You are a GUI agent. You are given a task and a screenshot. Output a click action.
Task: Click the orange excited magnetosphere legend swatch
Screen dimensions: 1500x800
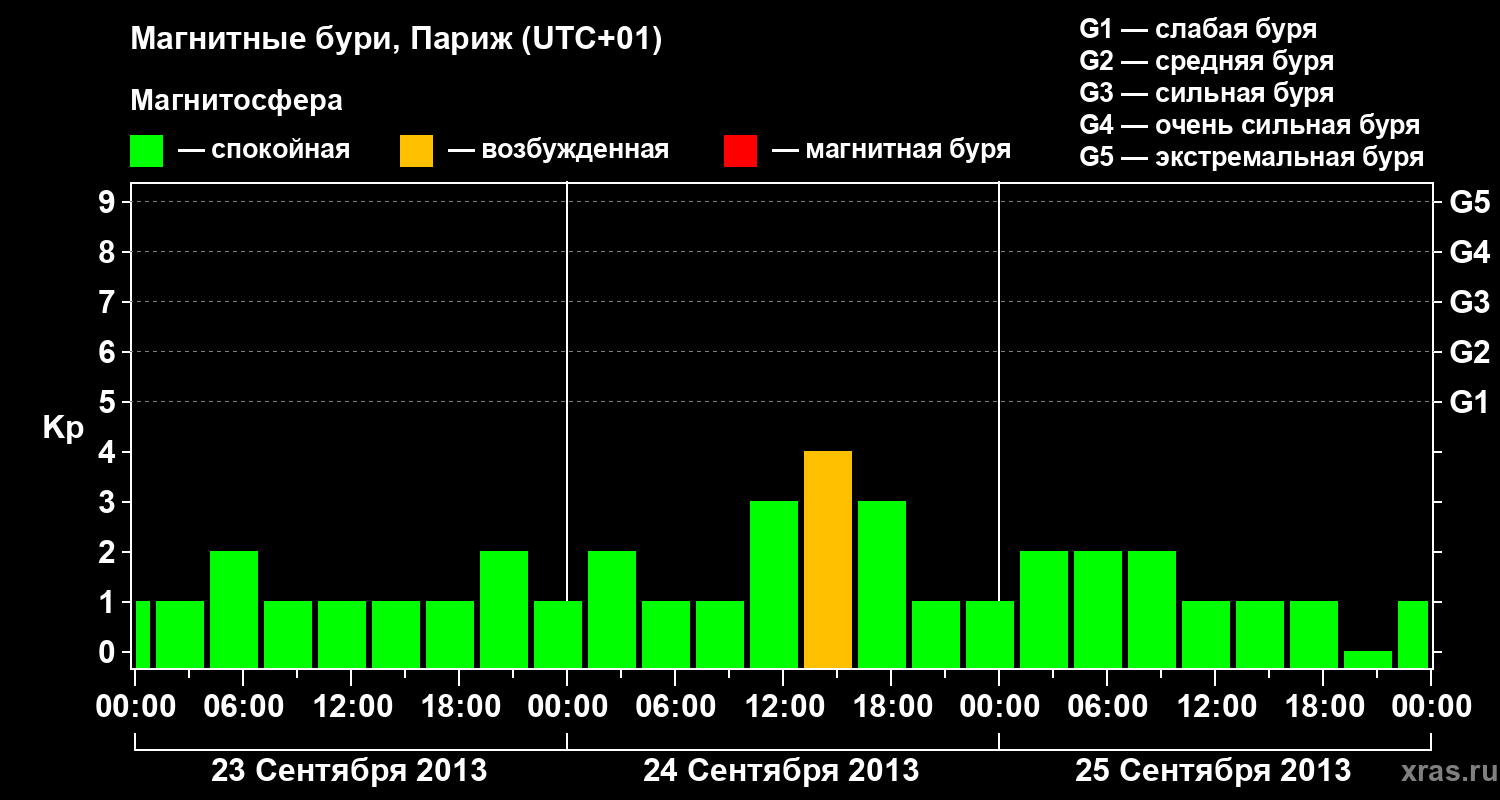[416, 151]
